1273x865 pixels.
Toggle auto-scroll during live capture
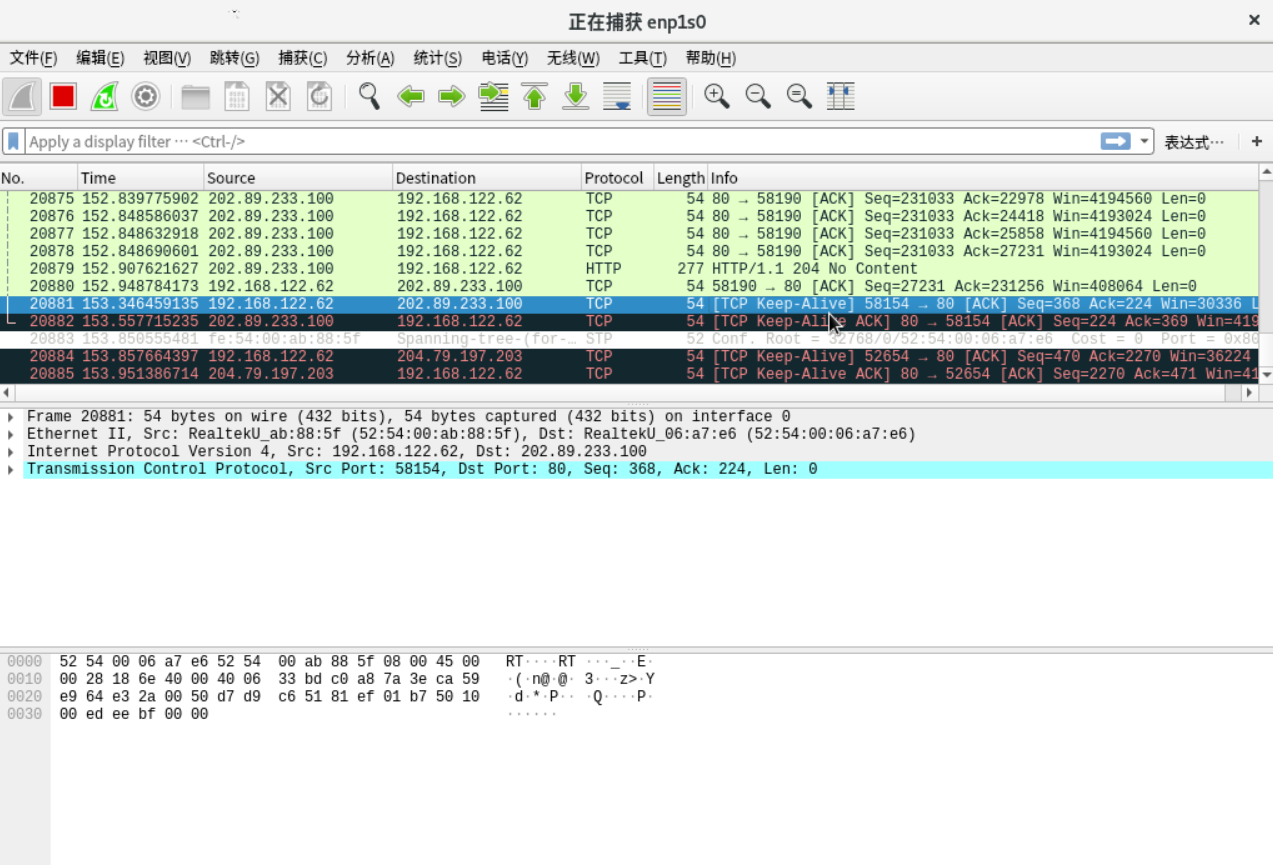(x=617, y=96)
